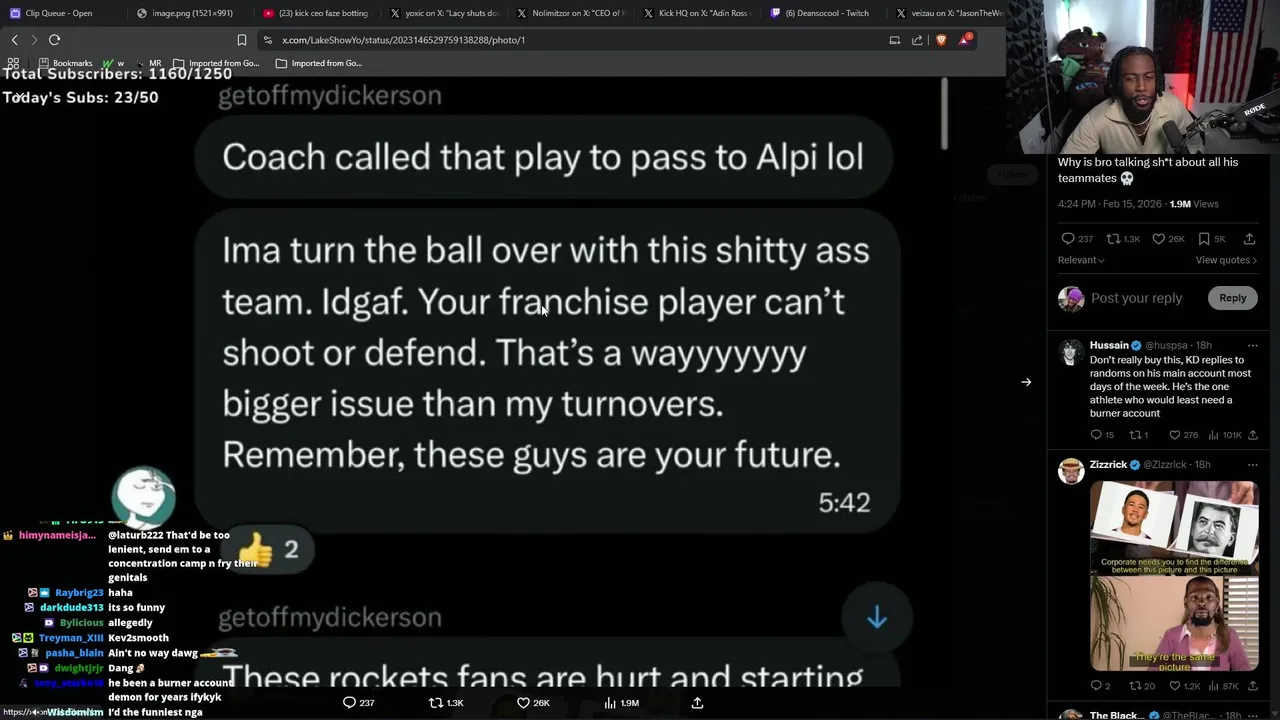Retweet using the 1.3K repost icon in the sidebar
This screenshot has width=1280, height=720.
[x=1112, y=239]
